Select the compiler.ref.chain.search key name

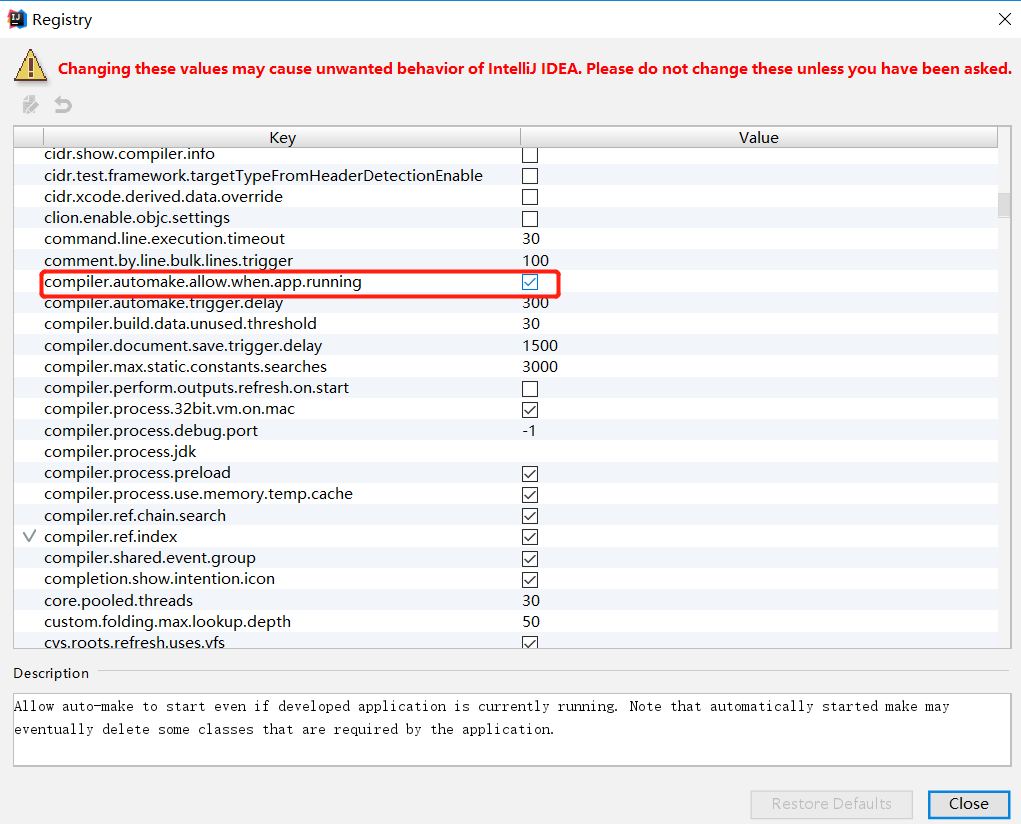pos(135,515)
